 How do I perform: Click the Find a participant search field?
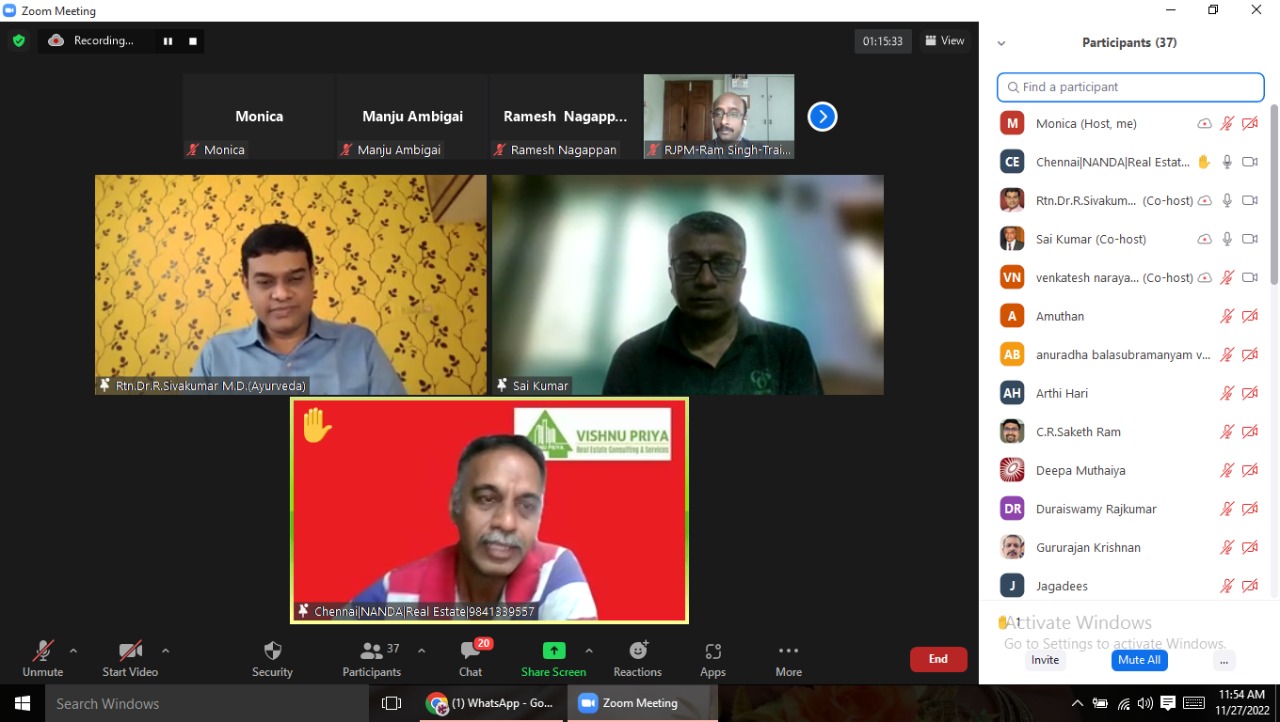coord(1130,87)
